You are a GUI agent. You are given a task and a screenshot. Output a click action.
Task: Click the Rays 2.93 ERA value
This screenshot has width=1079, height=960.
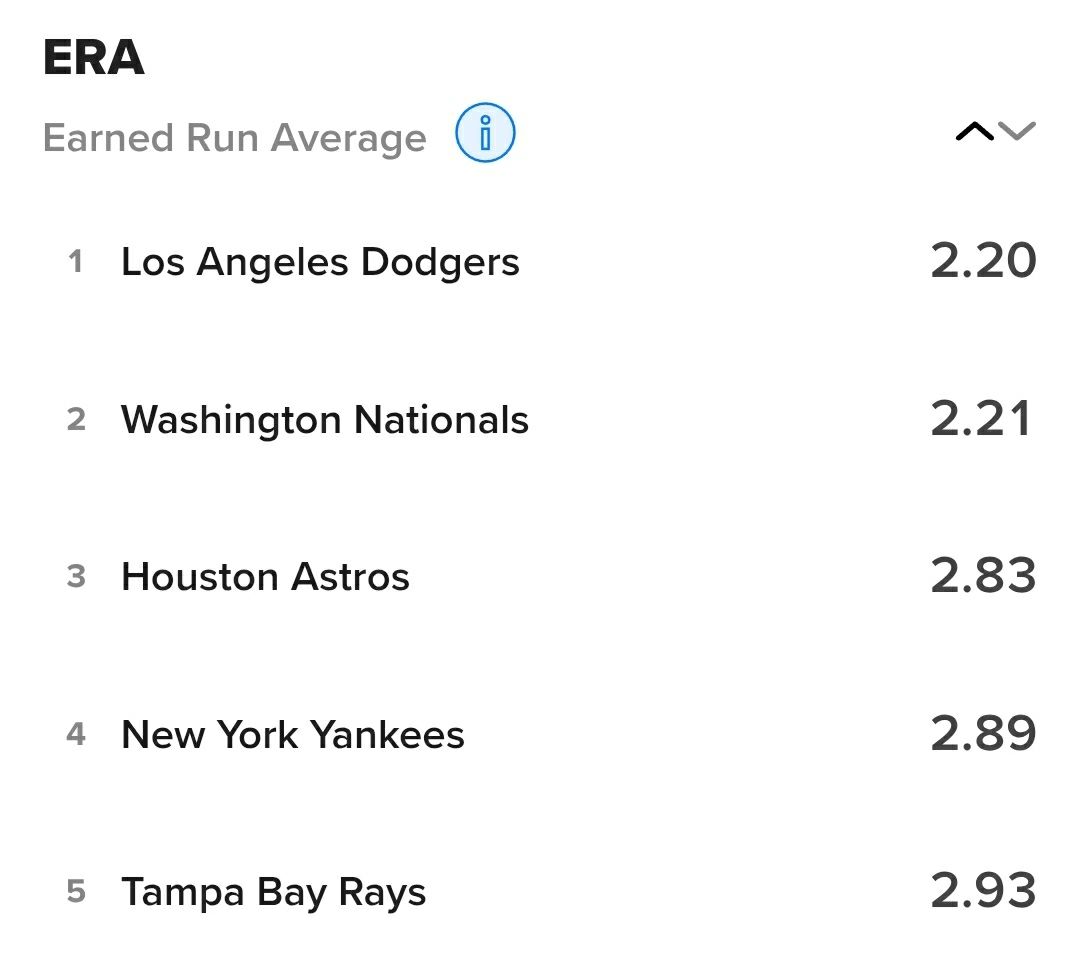coord(983,891)
